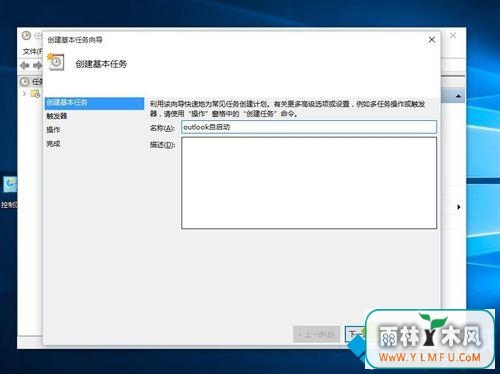500x374 pixels.
Task: Expand the task library tree node
Action: 24,94
